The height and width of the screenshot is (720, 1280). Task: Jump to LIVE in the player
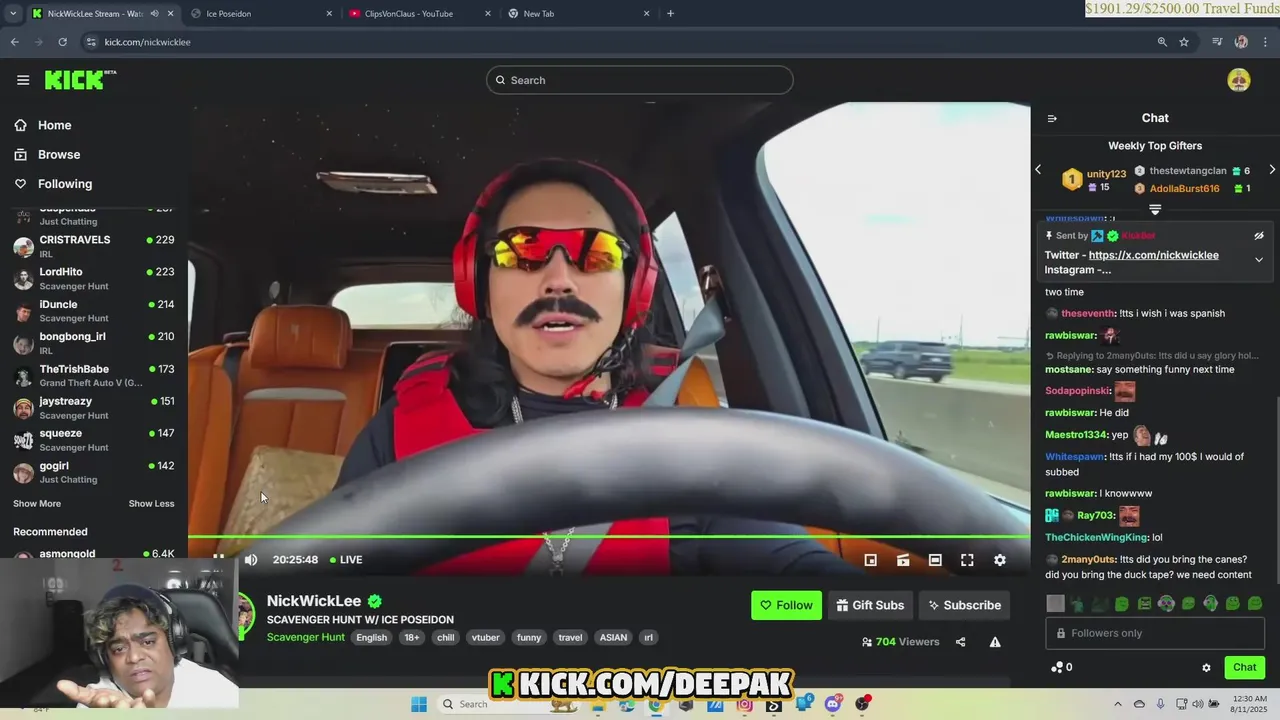[x=346, y=560]
